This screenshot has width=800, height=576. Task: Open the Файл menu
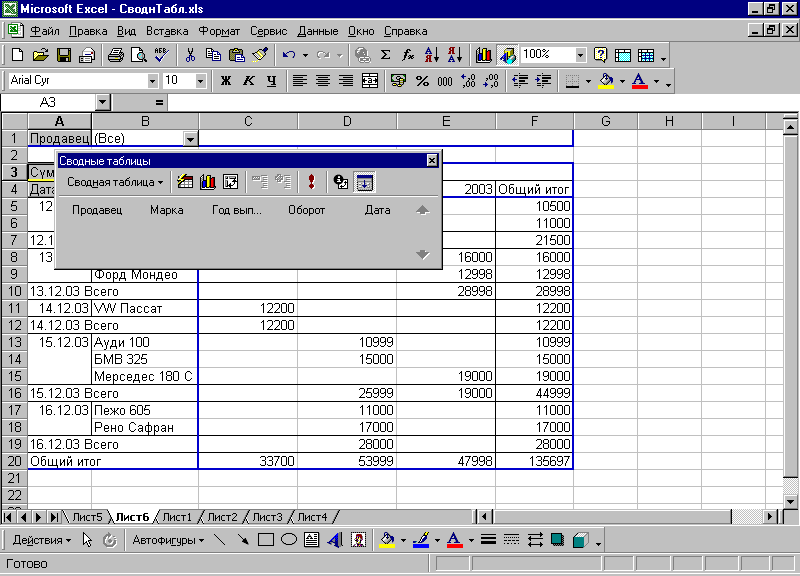[x=45, y=32]
